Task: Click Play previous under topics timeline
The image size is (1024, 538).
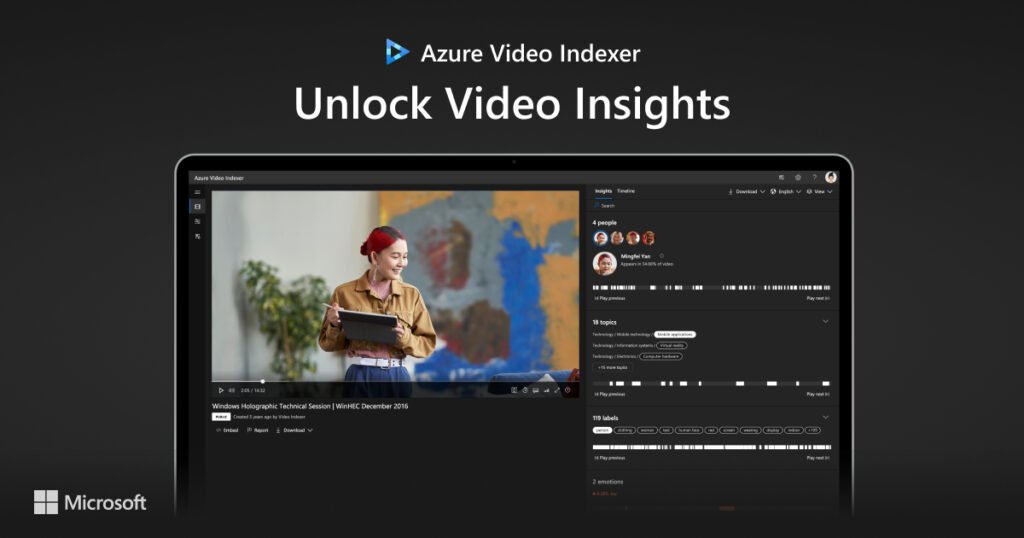Action: [609, 394]
